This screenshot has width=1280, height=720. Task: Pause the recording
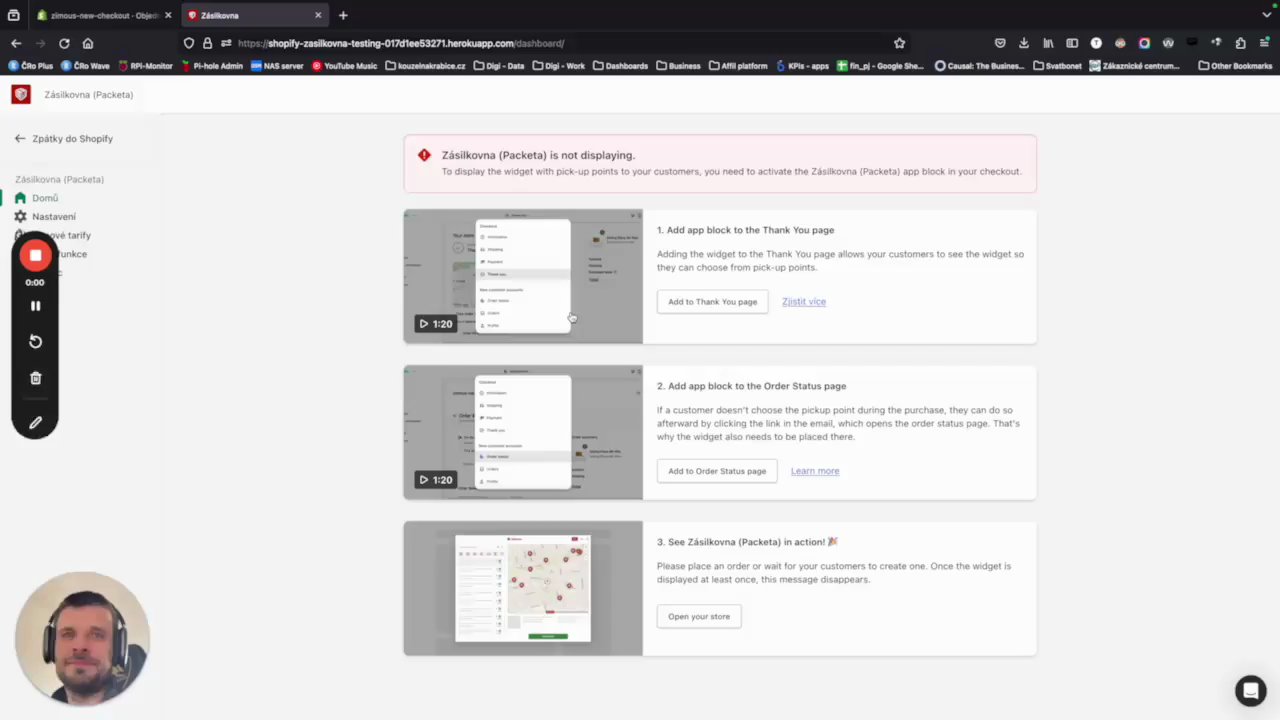35,306
